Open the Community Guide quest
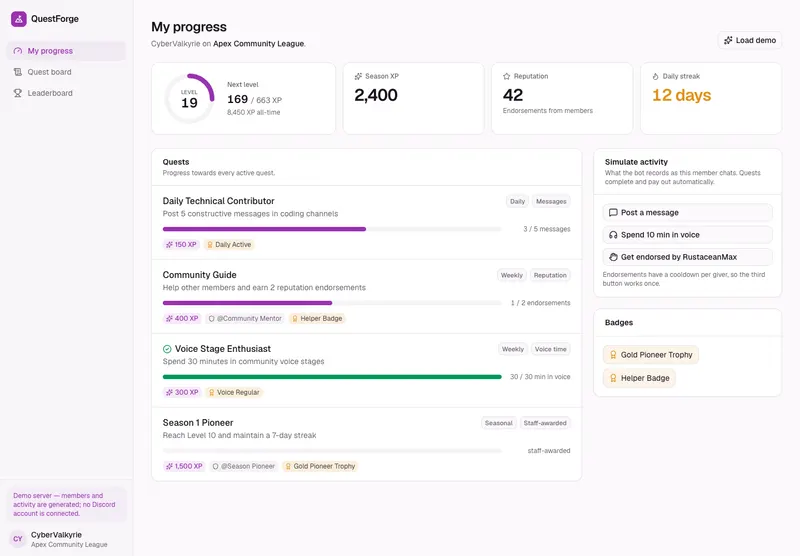The width and height of the screenshot is (800, 556). [199, 275]
